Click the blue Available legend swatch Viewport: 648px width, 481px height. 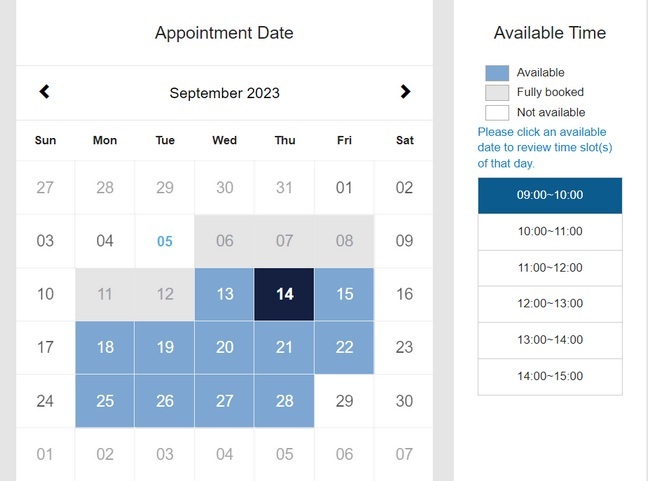point(497,73)
